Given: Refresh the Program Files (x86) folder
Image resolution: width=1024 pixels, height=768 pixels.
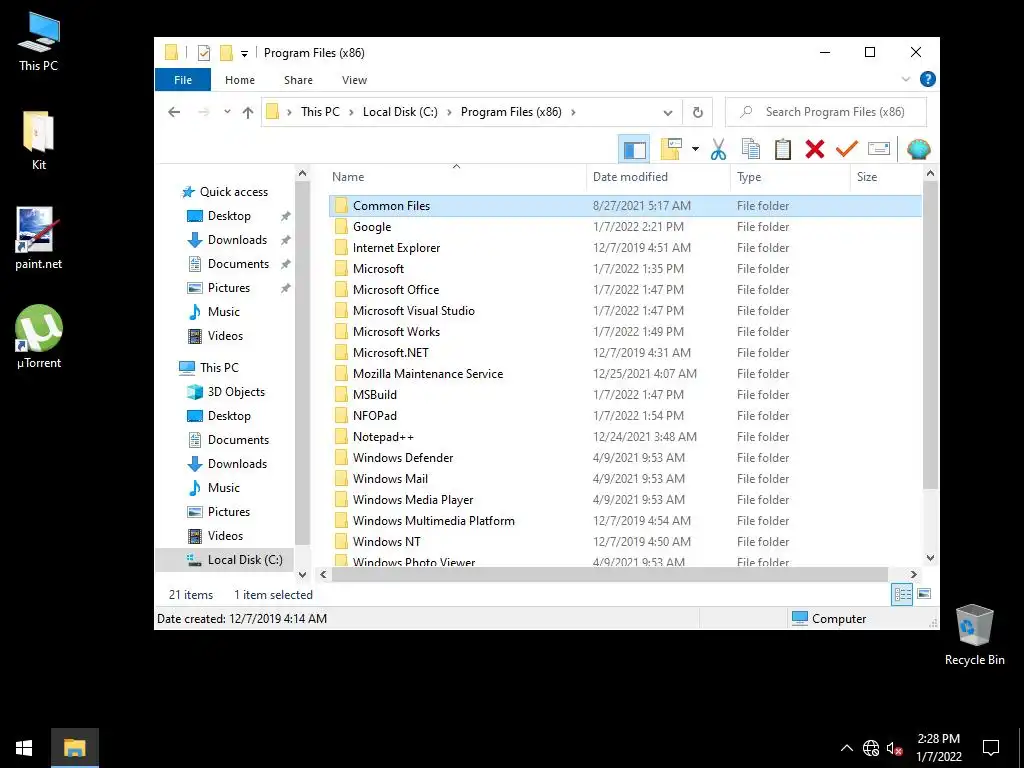Looking at the screenshot, I should click(x=697, y=112).
